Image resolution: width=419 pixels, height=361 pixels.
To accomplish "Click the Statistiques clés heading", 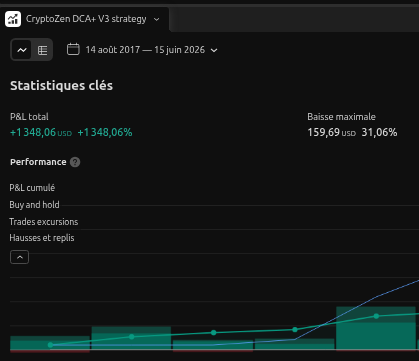I will pyautogui.click(x=61, y=86).
